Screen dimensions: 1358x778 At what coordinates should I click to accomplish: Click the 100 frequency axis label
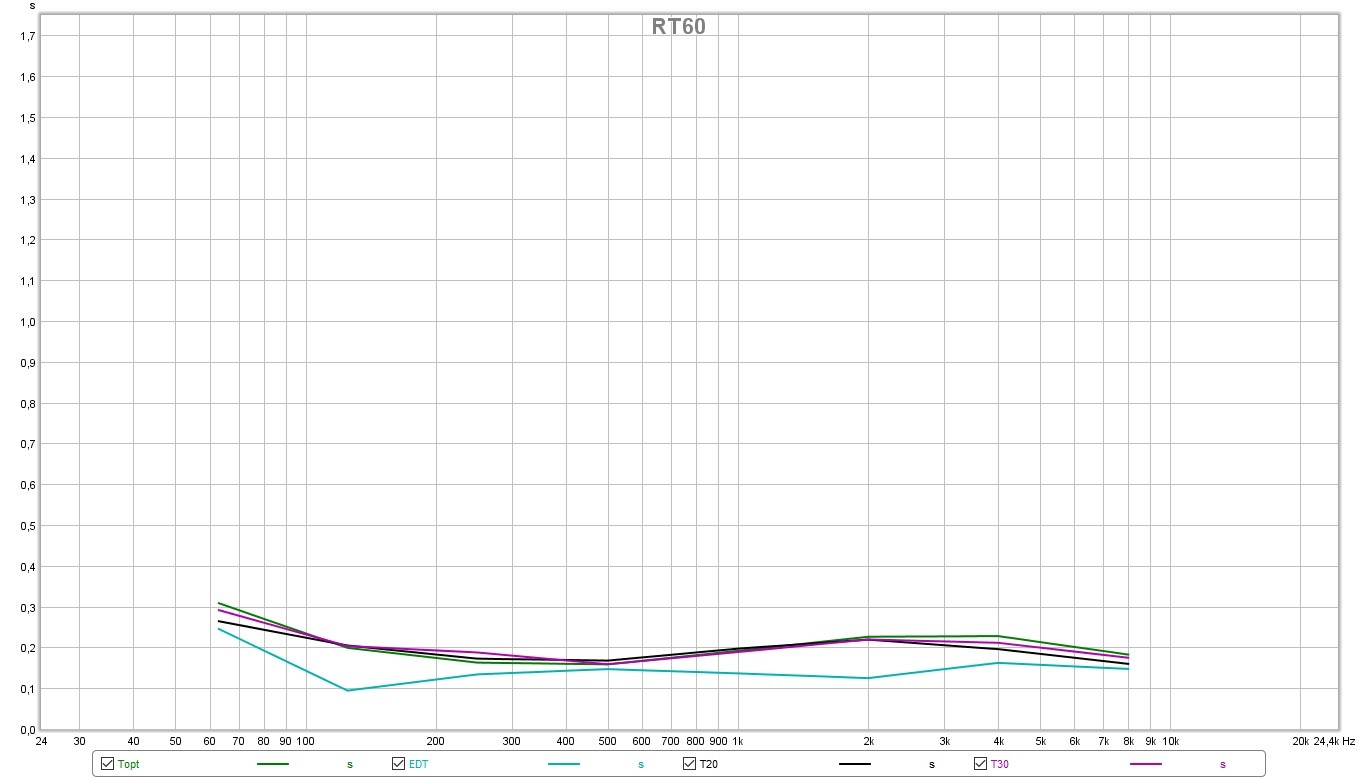(306, 742)
